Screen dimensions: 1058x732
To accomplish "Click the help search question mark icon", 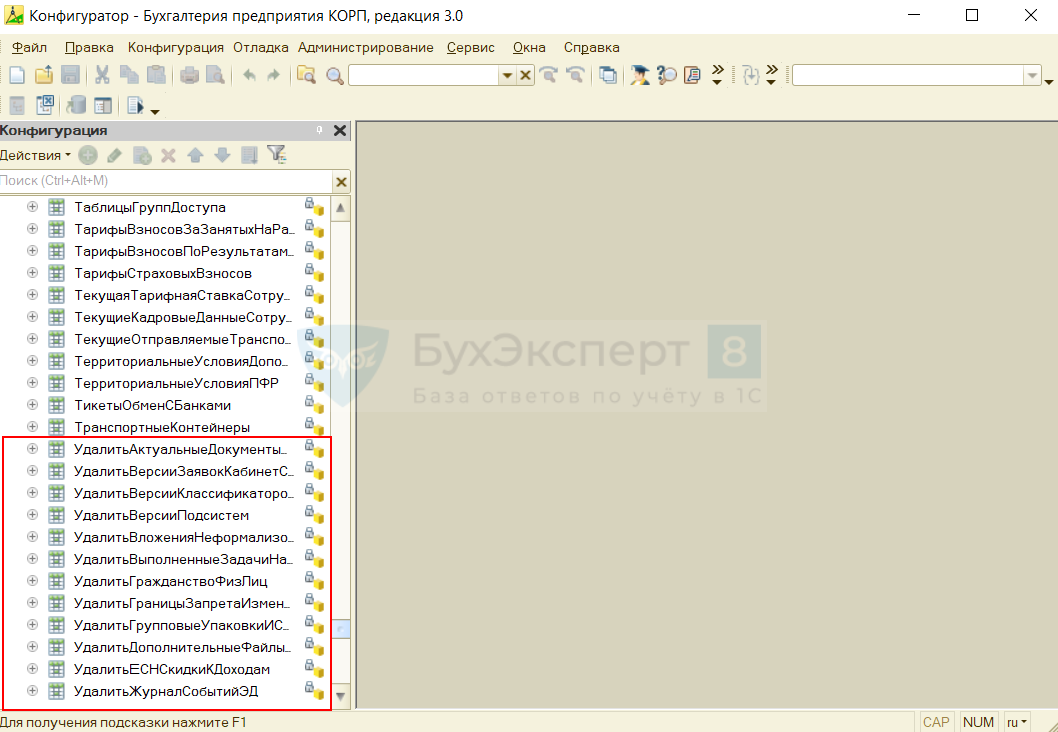I will click(666, 76).
